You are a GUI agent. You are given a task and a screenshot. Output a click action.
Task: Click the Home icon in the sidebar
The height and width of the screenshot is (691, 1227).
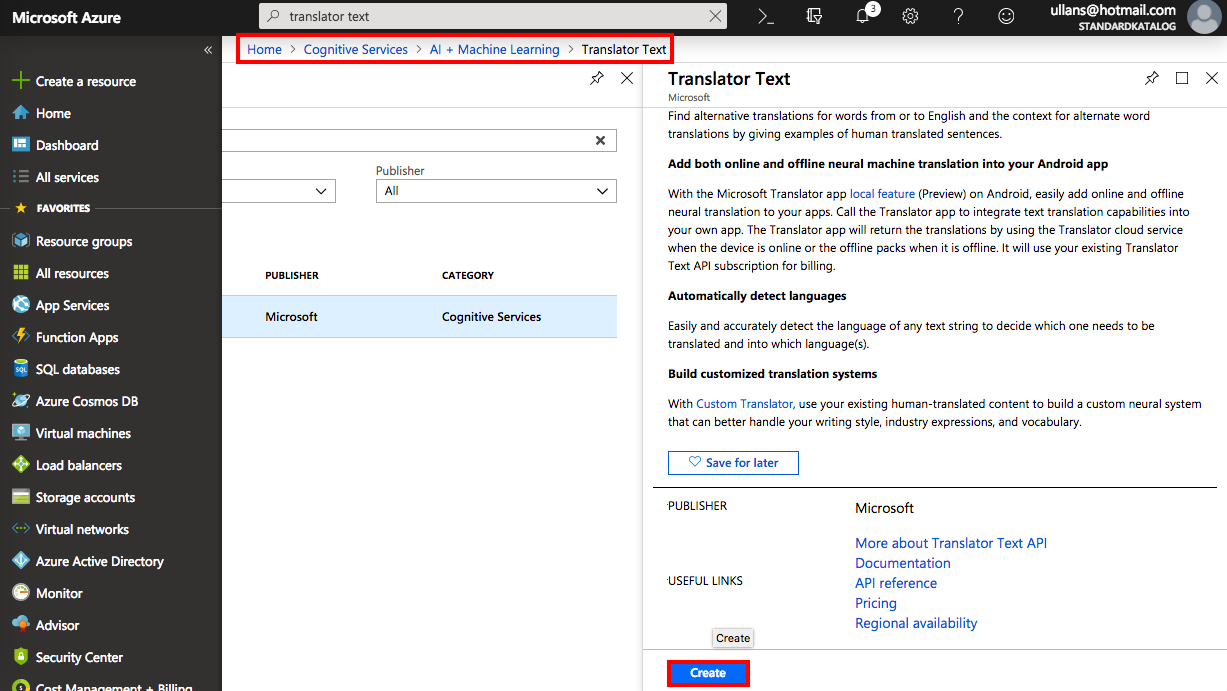[x=20, y=113]
